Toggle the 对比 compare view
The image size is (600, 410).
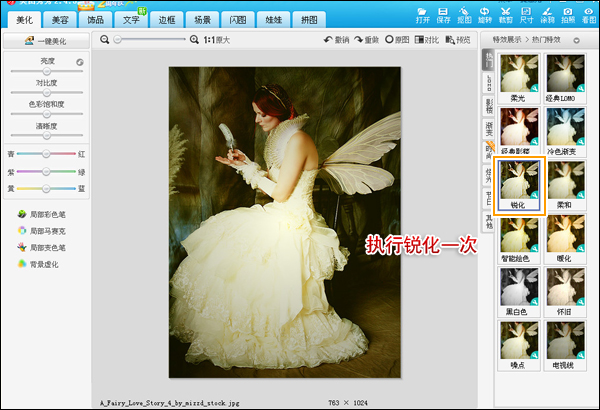tap(426, 40)
